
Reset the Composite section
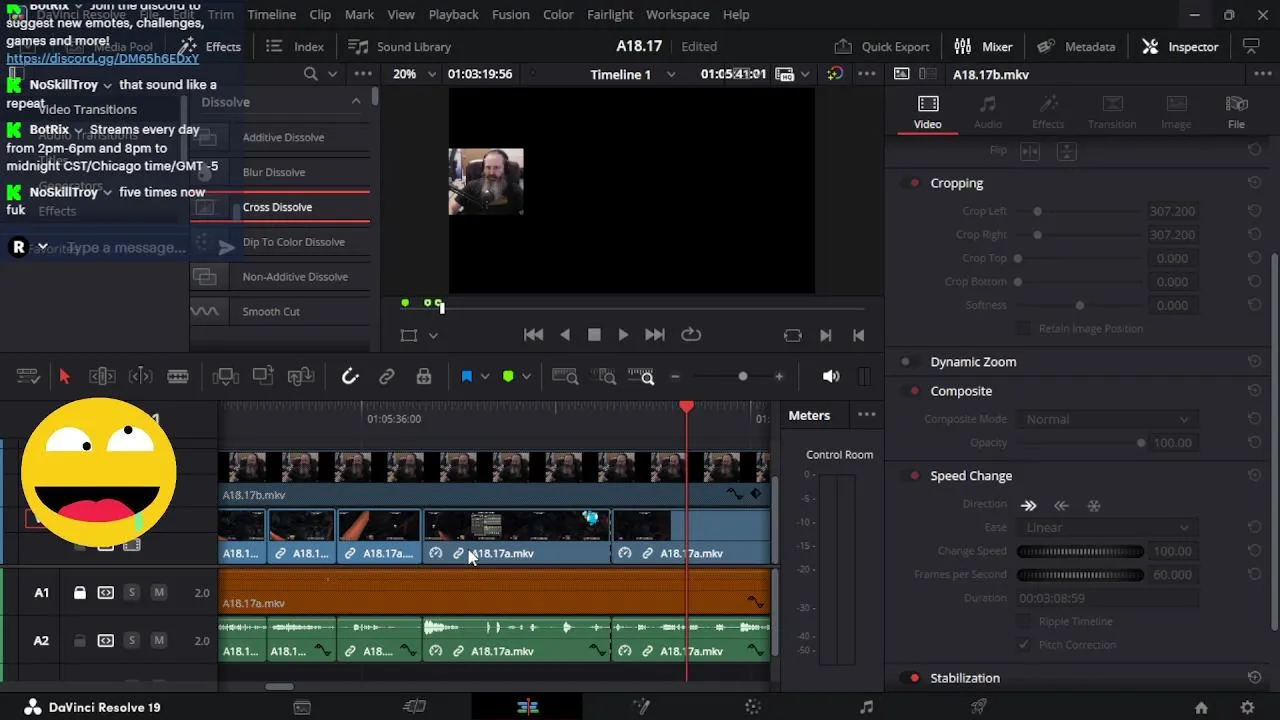(x=1254, y=391)
